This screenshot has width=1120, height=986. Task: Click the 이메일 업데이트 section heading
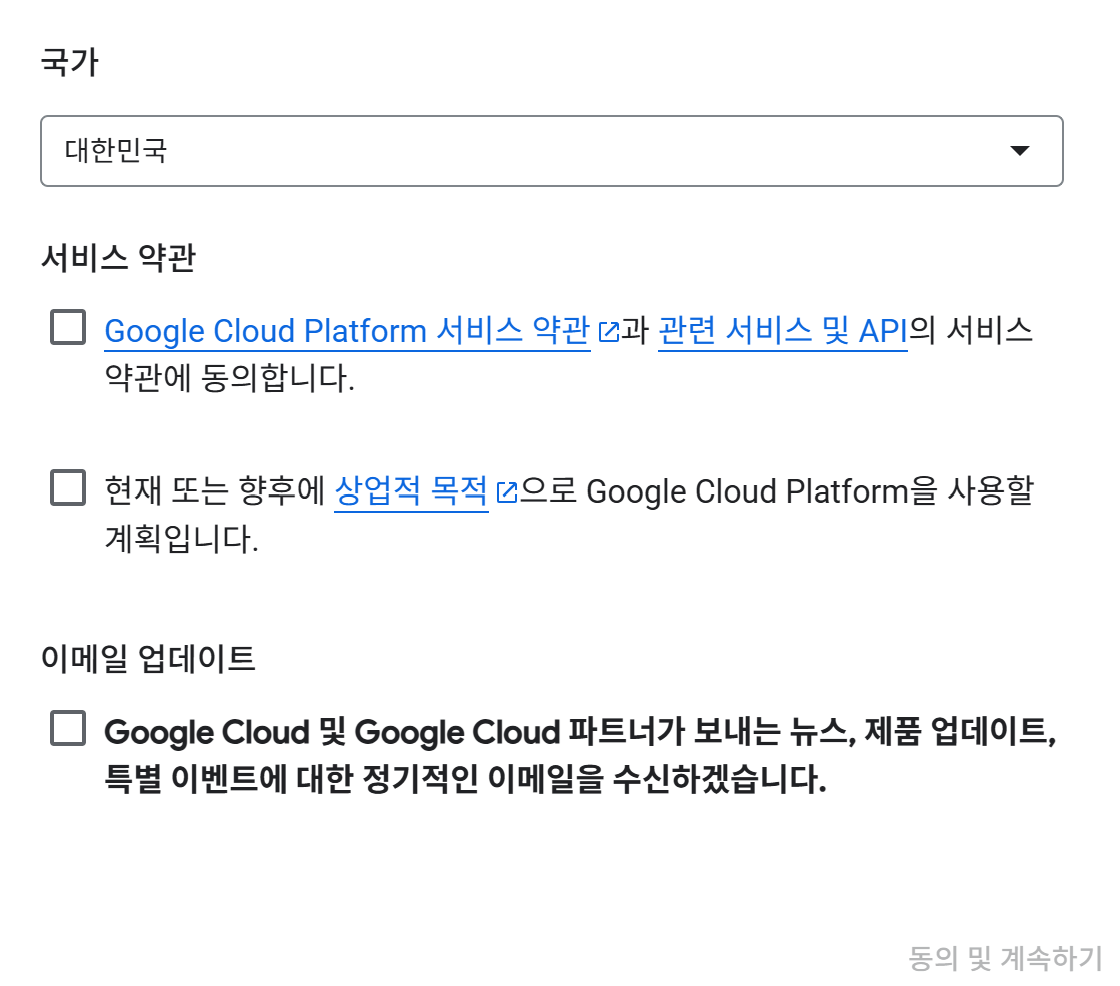148,658
